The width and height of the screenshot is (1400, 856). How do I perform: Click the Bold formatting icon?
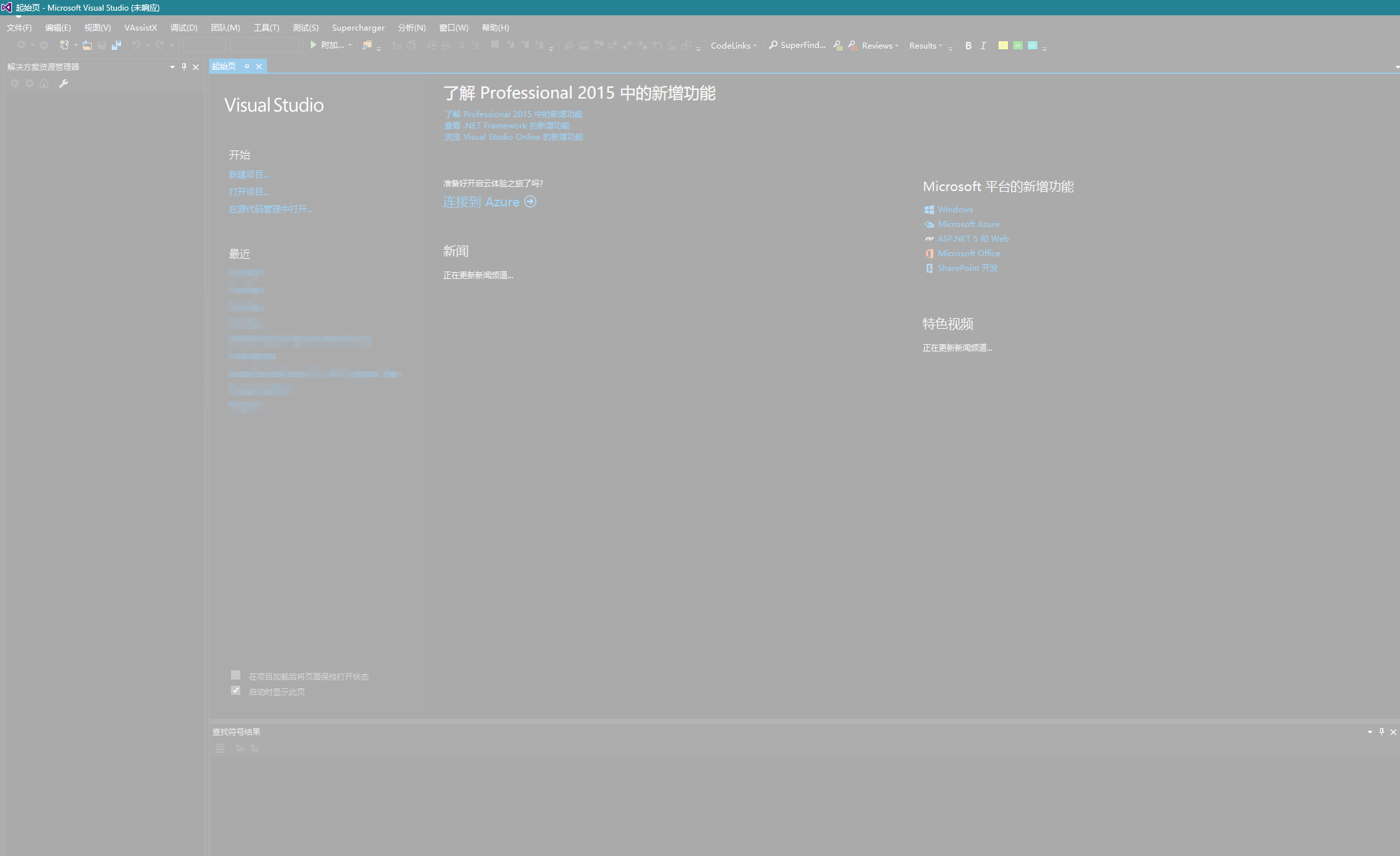[x=968, y=45]
